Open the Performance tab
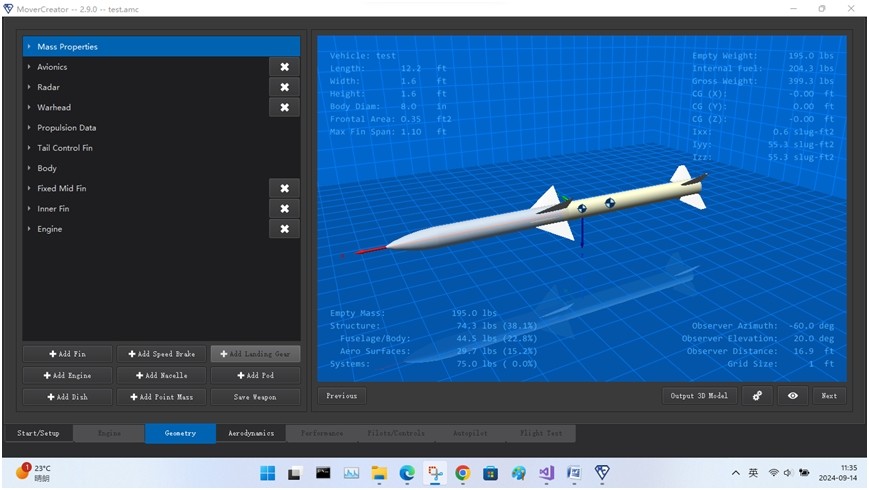Image resolution: width=869 pixels, height=490 pixels. point(322,433)
